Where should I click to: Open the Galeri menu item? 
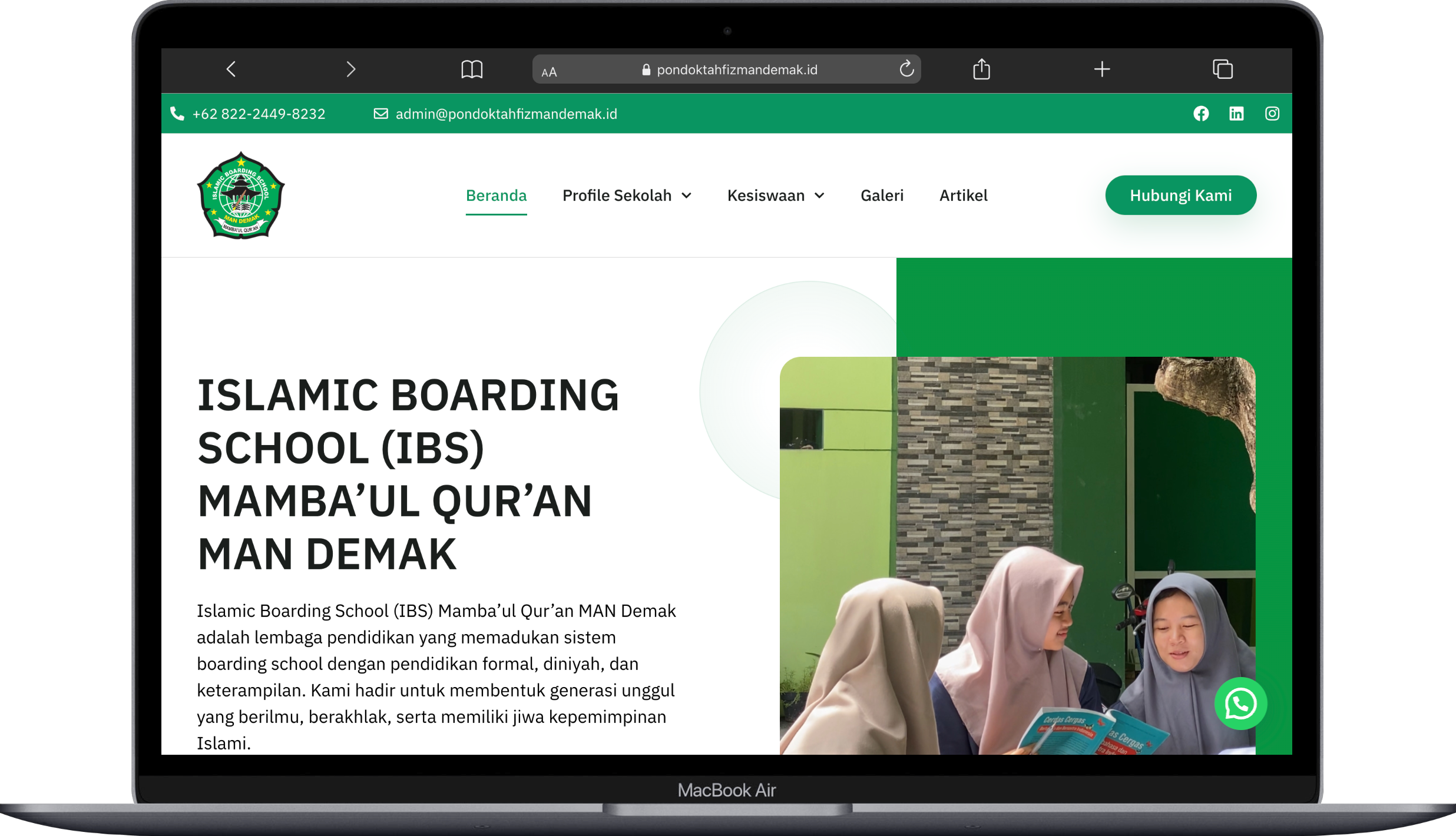882,195
